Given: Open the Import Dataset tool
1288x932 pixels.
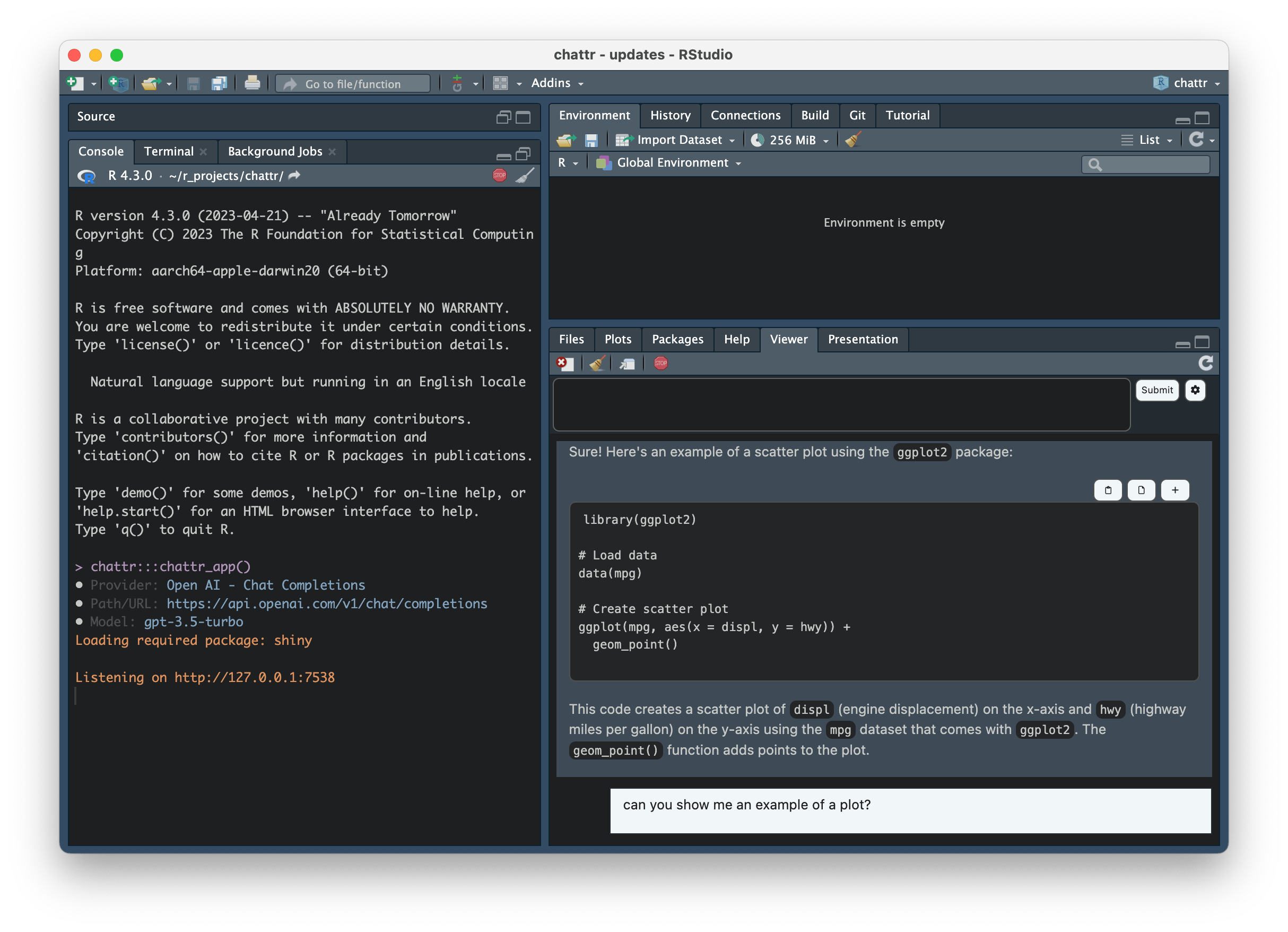Looking at the screenshot, I should pyautogui.click(x=677, y=140).
